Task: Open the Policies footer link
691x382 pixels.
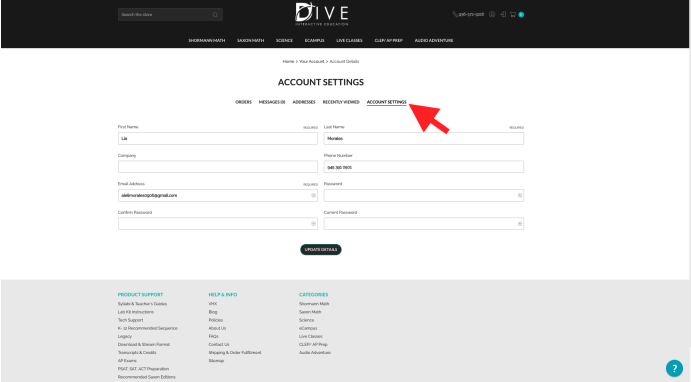Action: click(216, 320)
